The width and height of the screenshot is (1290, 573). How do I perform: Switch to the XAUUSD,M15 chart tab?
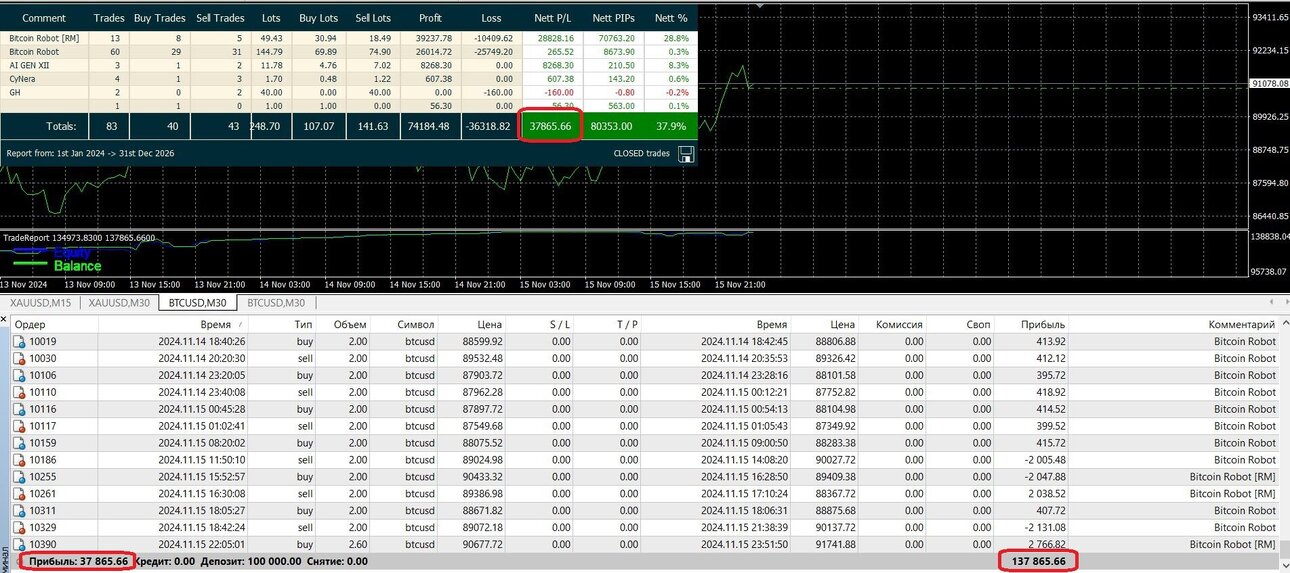coord(40,302)
